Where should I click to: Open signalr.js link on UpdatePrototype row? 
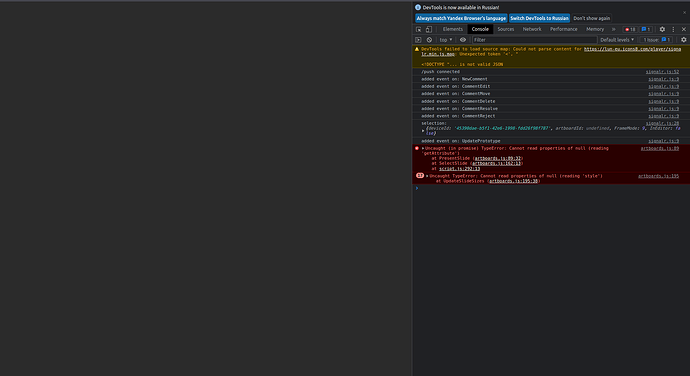[x=664, y=141]
